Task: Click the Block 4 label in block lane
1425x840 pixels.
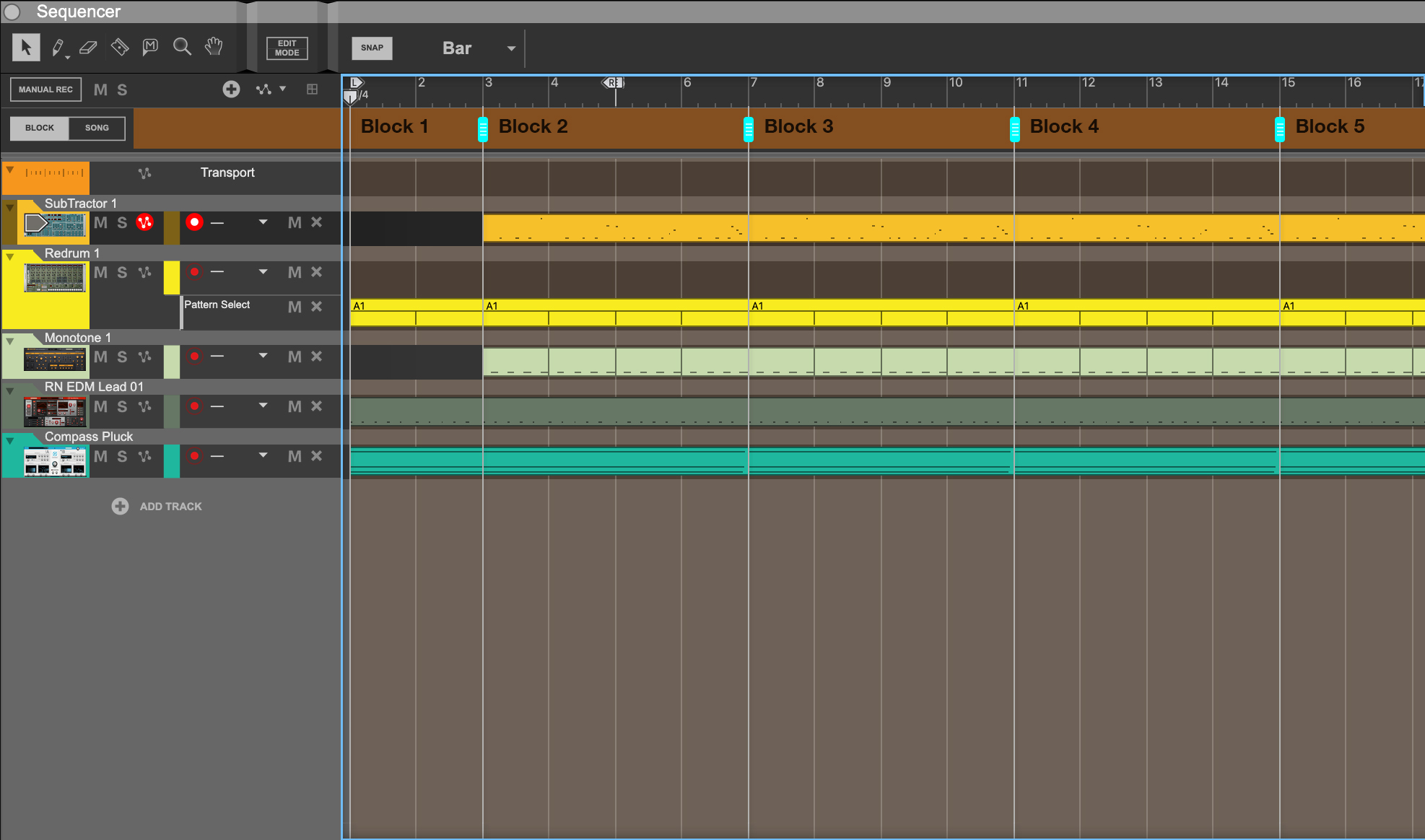Action: 1064,126
